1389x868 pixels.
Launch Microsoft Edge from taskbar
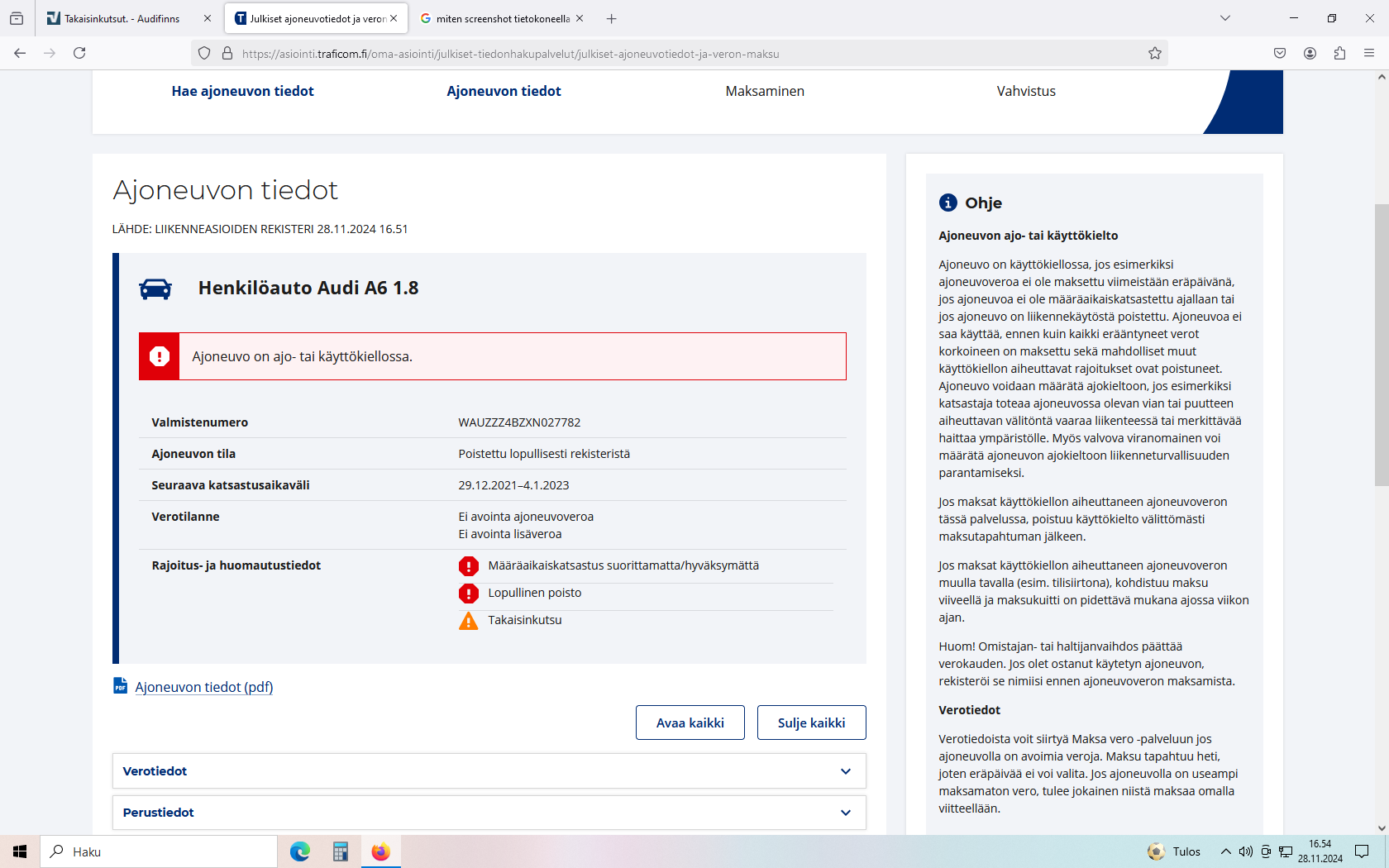point(299,851)
